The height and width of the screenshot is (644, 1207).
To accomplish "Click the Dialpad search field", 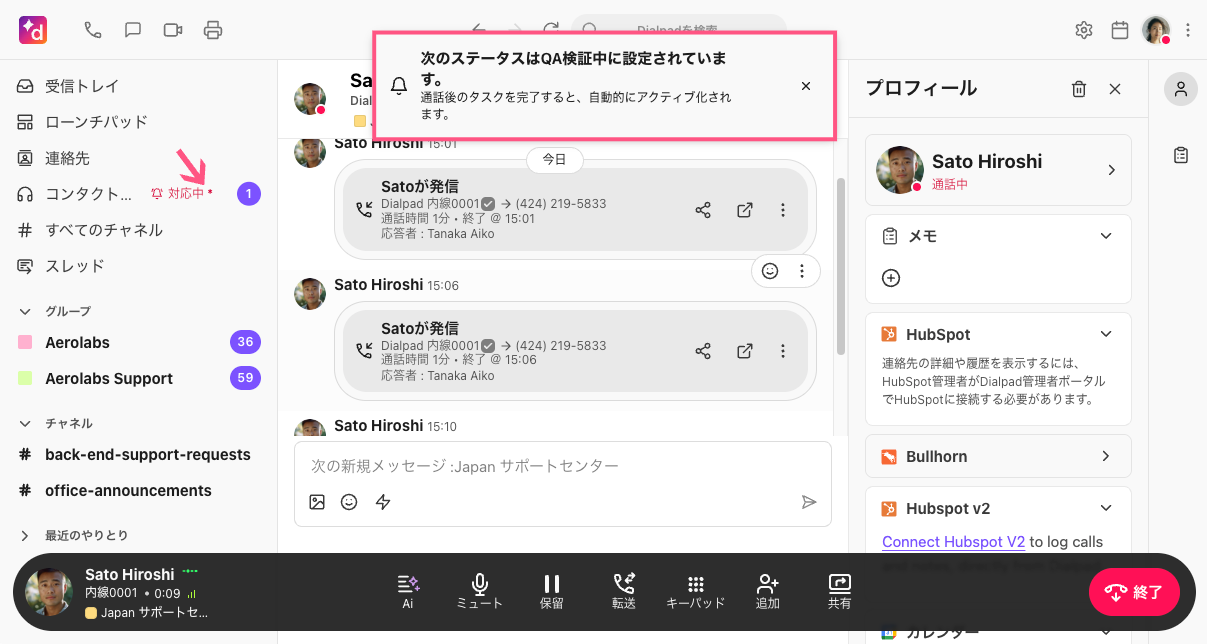I will tap(680, 30).
